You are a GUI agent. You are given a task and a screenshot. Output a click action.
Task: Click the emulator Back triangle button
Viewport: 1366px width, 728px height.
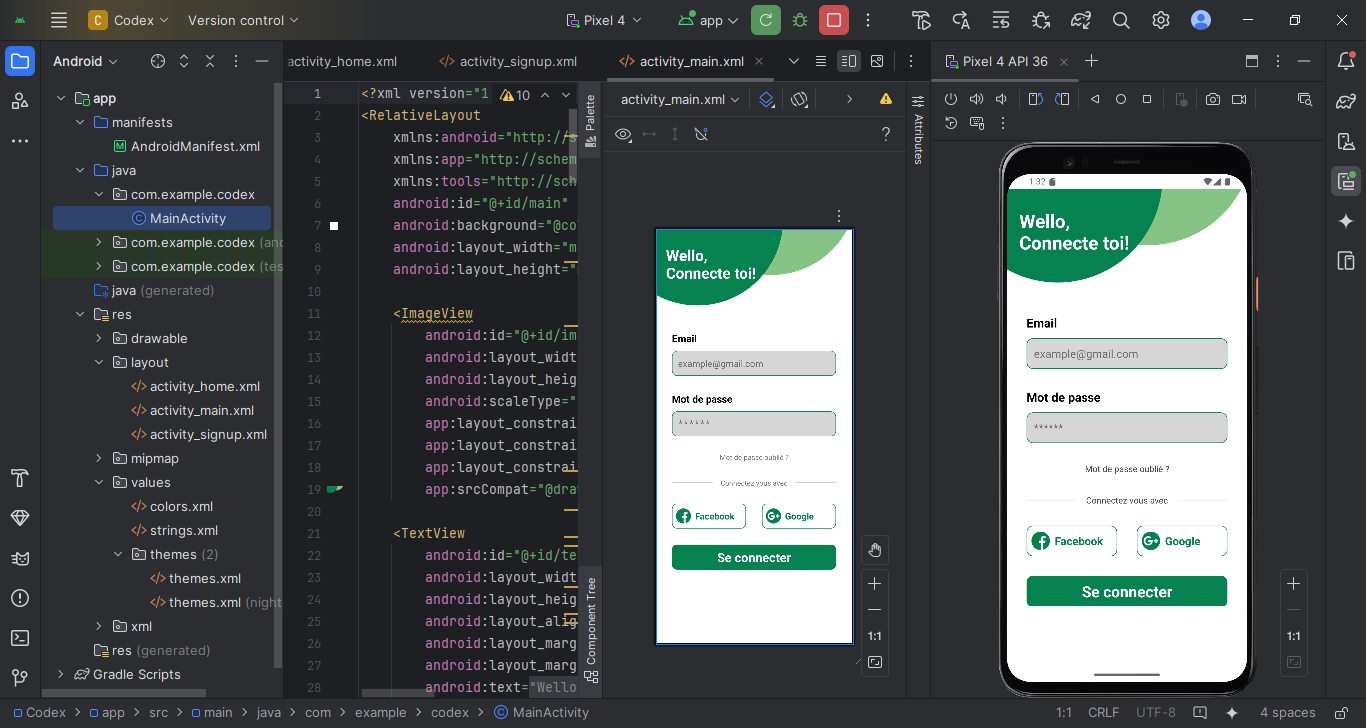[x=1095, y=99]
